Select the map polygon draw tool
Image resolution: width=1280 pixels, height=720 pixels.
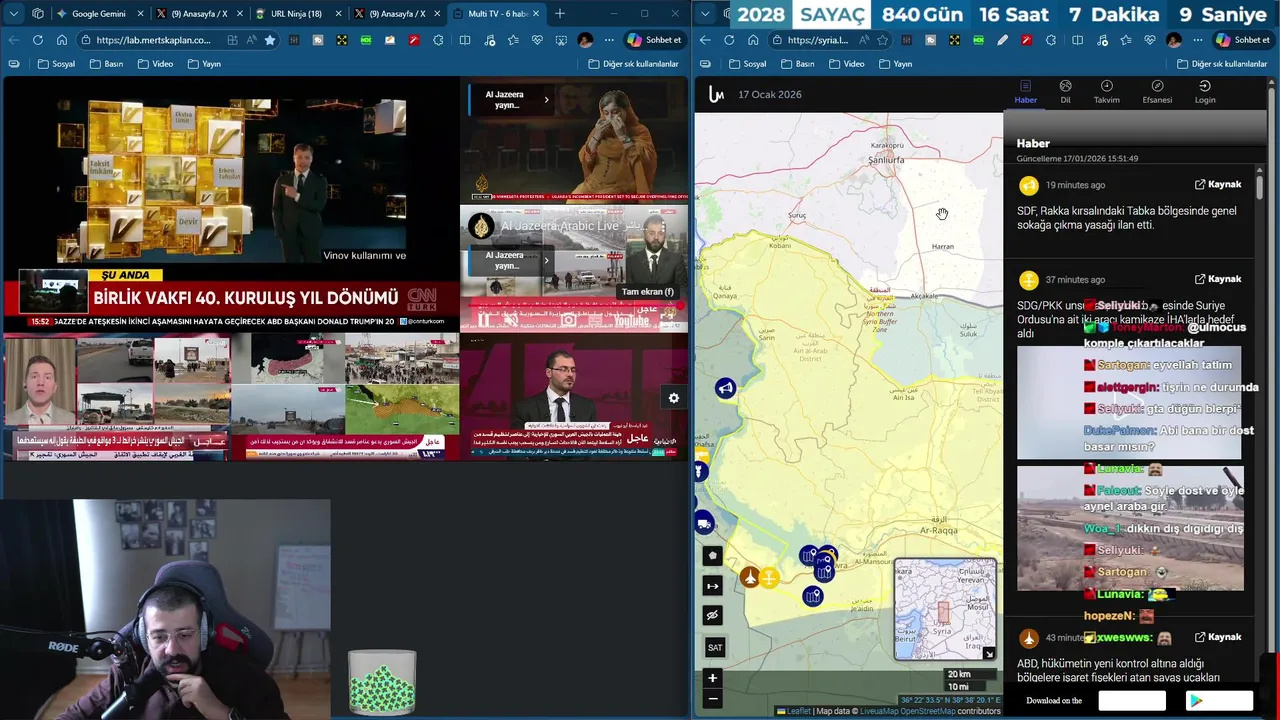click(713, 555)
